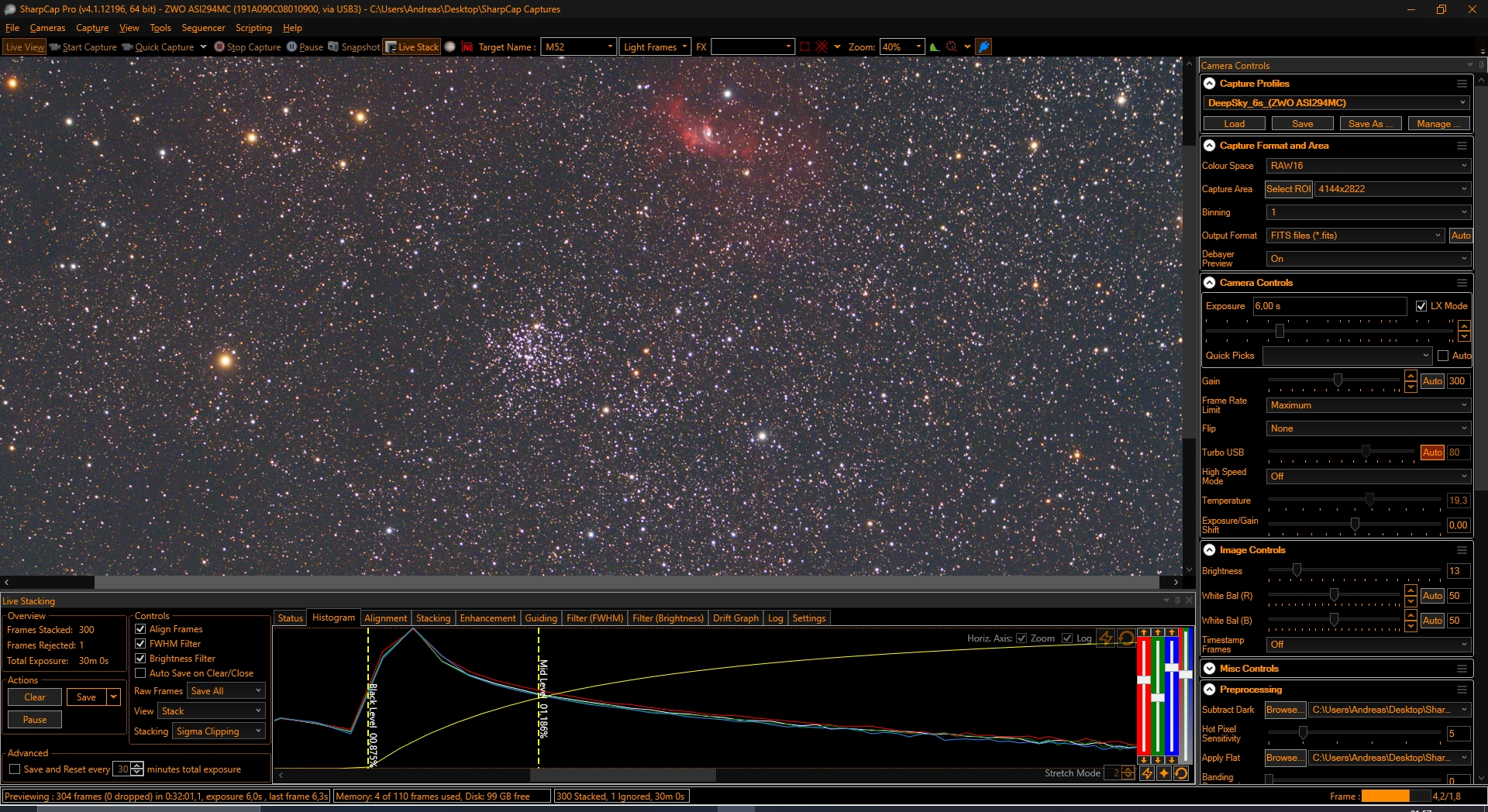Viewport: 1488px width, 812px height.
Task: Take a Snapshot from the toolbar
Action: click(354, 47)
